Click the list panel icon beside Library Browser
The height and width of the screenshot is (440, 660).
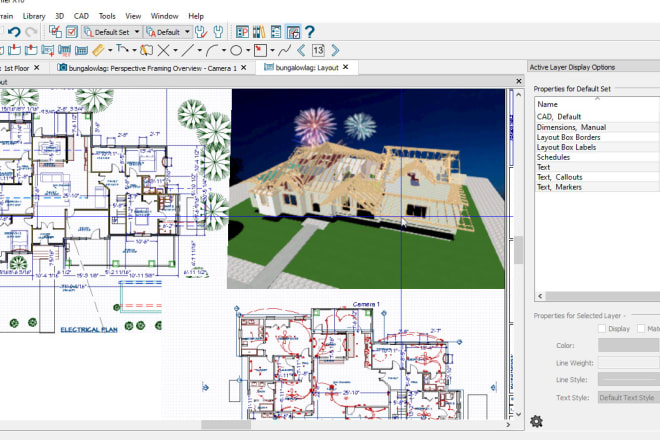pyautogui.click(x=276, y=32)
